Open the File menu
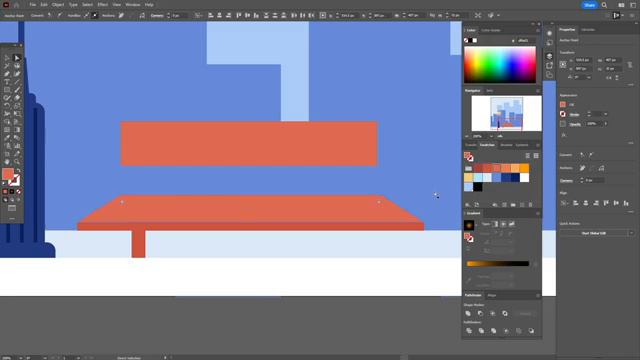The width and height of the screenshot is (640, 360). (33, 5)
